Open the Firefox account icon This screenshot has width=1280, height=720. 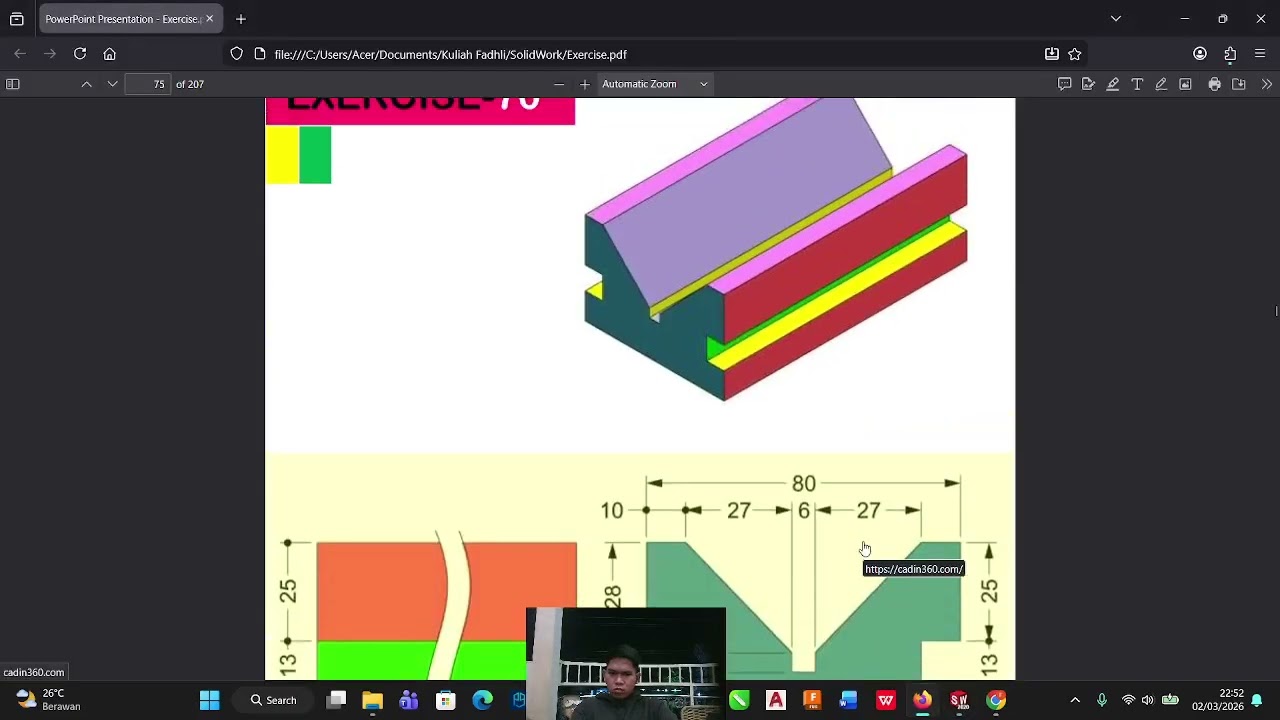pos(1200,54)
